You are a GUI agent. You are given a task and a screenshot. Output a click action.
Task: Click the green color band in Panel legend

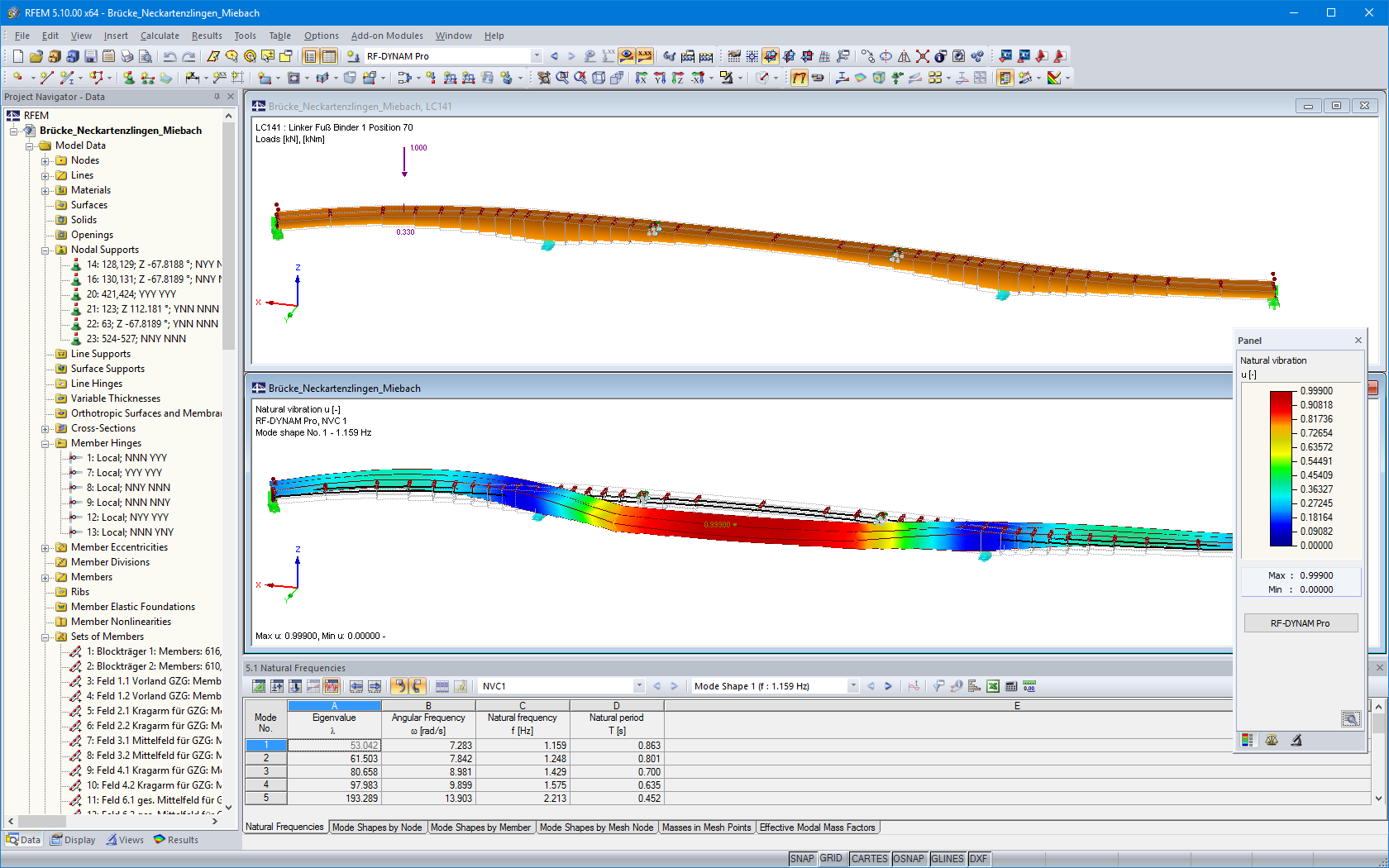pyautogui.click(x=1281, y=468)
